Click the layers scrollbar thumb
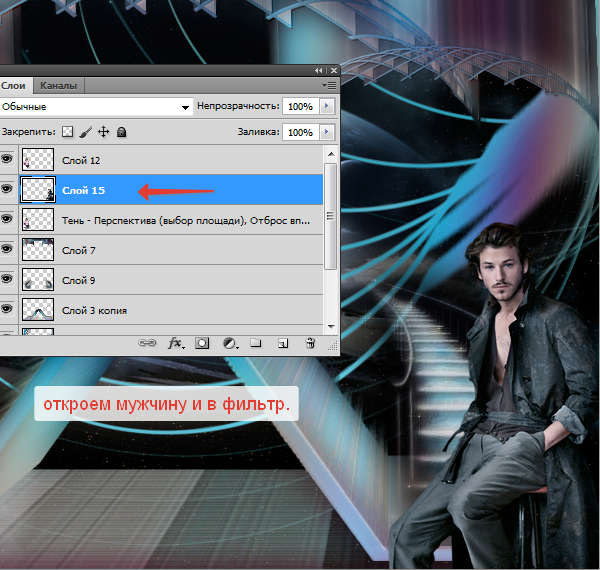 point(331,216)
